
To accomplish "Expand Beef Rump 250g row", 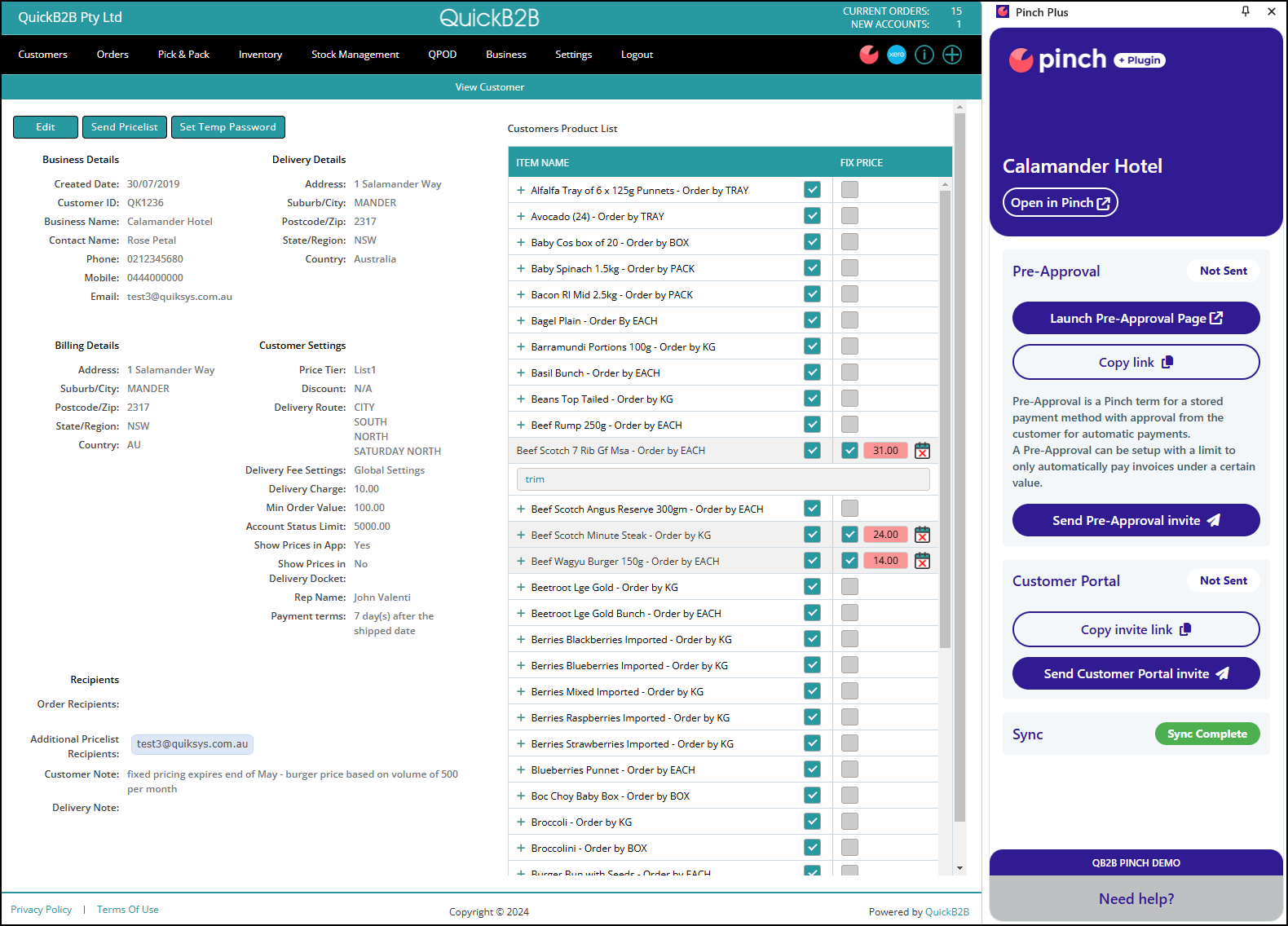I will click(x=521, y=425).
